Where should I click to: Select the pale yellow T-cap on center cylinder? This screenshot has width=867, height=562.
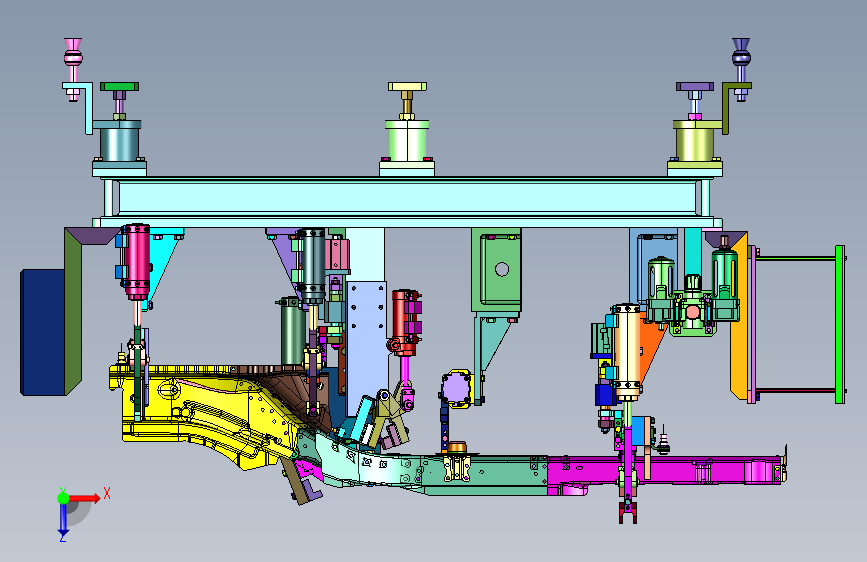407,87
